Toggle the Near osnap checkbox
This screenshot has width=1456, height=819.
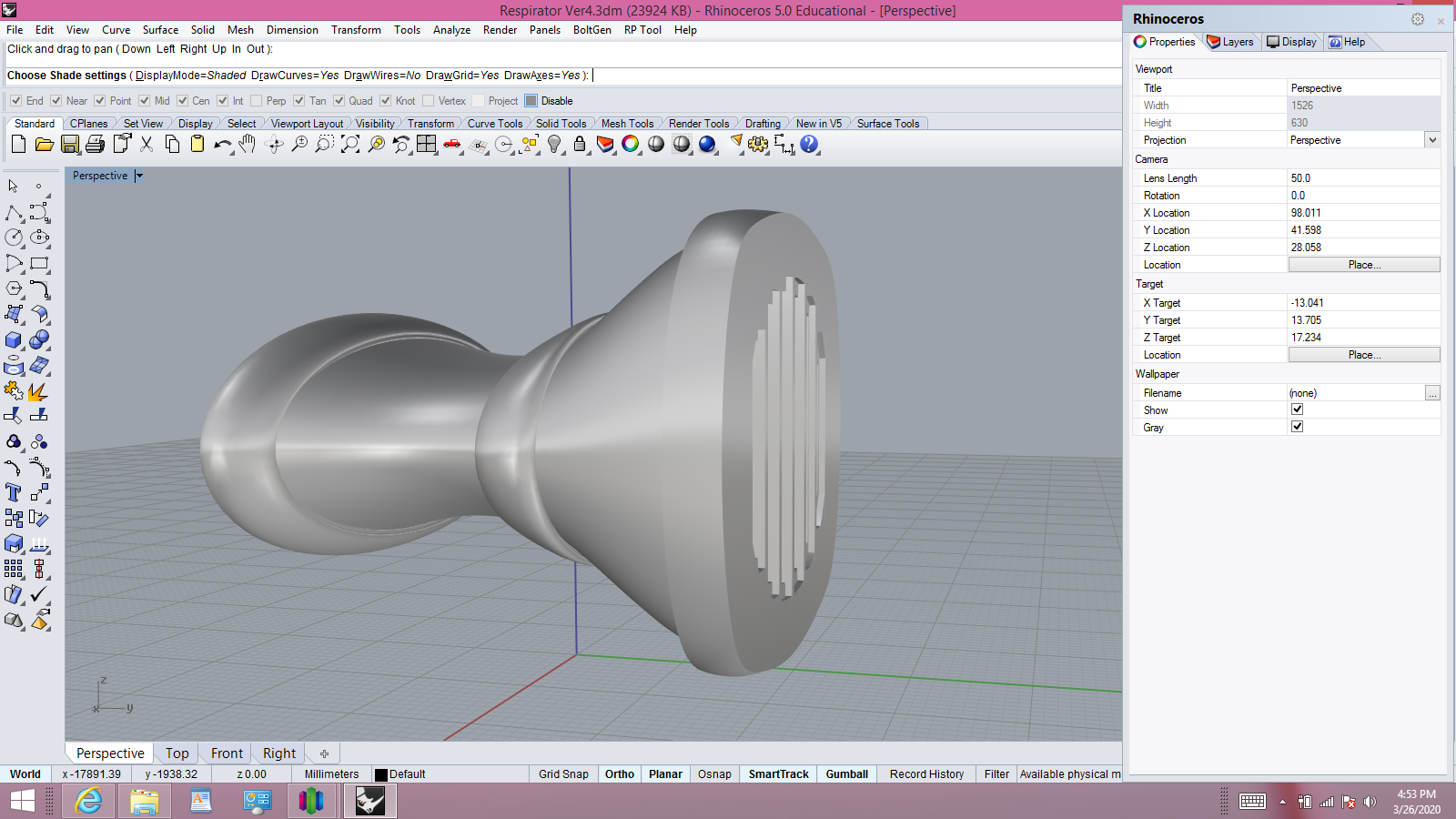pos(56,101)
